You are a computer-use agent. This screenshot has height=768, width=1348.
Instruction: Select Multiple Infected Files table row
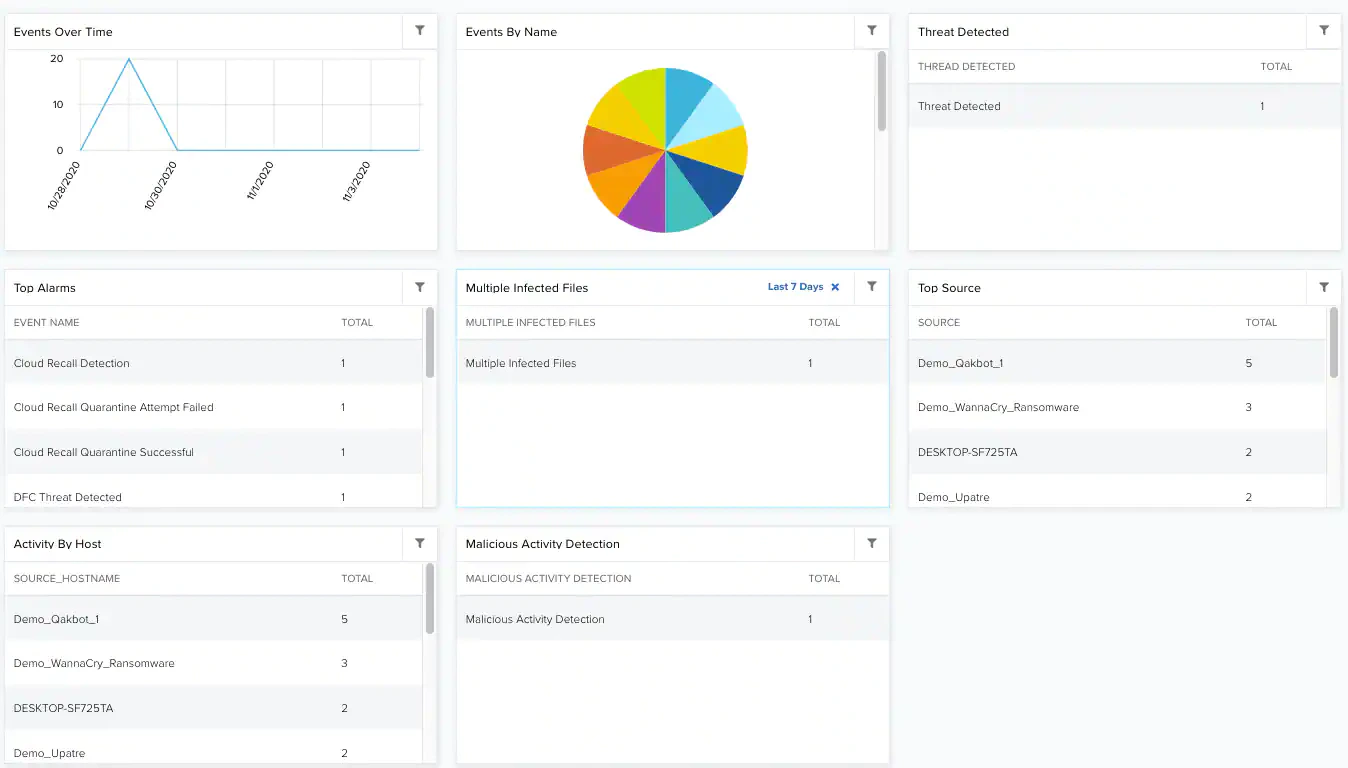click(x=673, y=363)
